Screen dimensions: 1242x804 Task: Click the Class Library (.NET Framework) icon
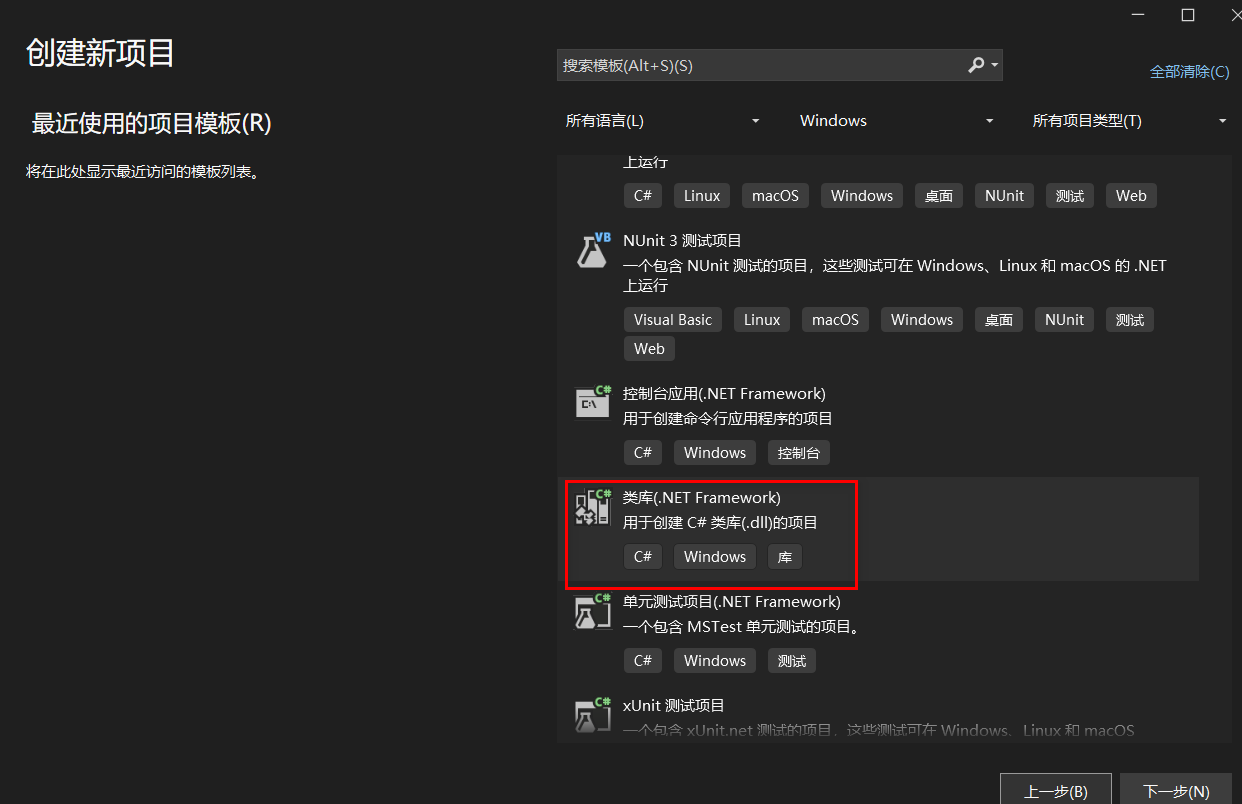593,507
